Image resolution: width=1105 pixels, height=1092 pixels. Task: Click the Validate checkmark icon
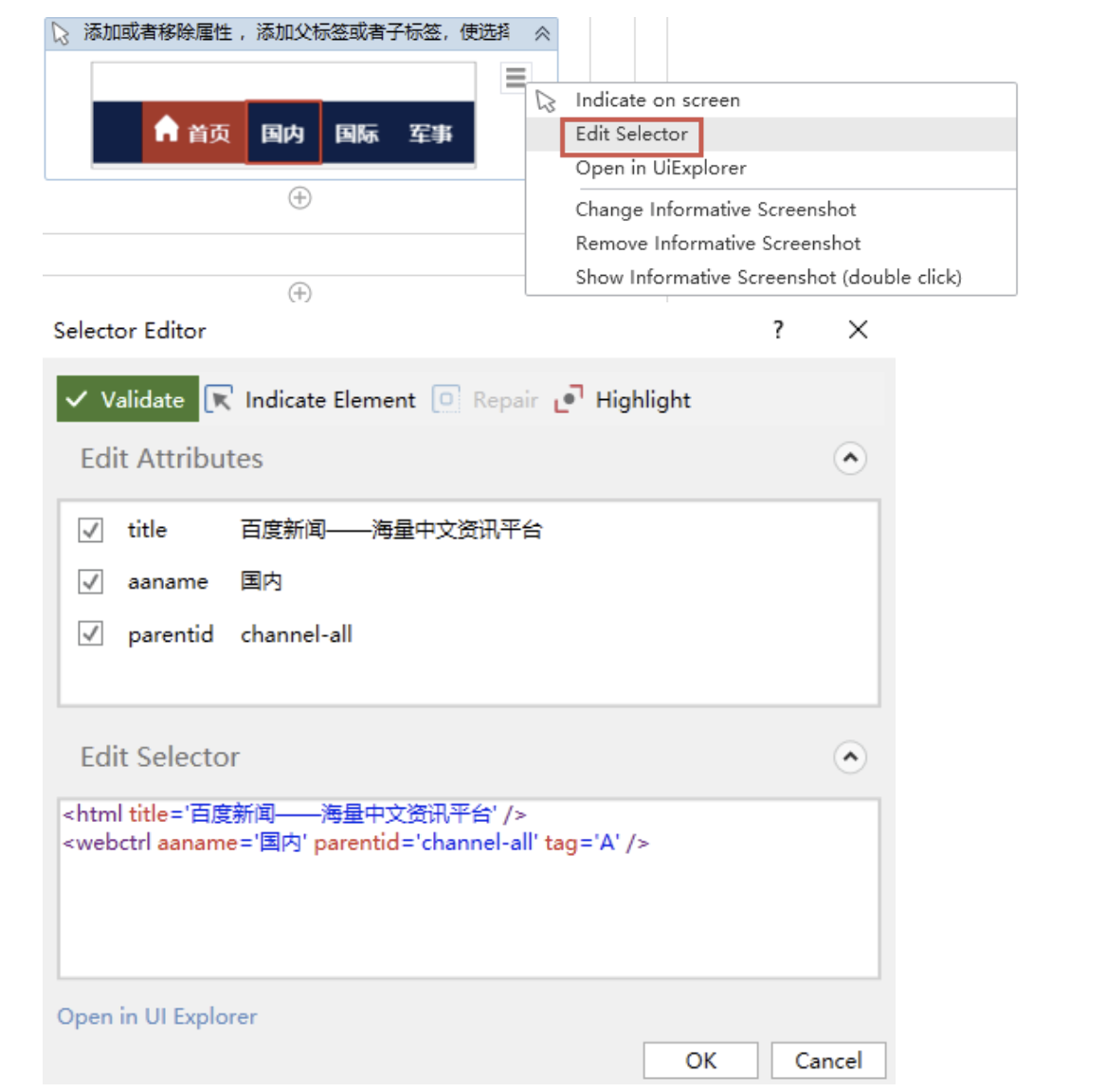[76, 399]
